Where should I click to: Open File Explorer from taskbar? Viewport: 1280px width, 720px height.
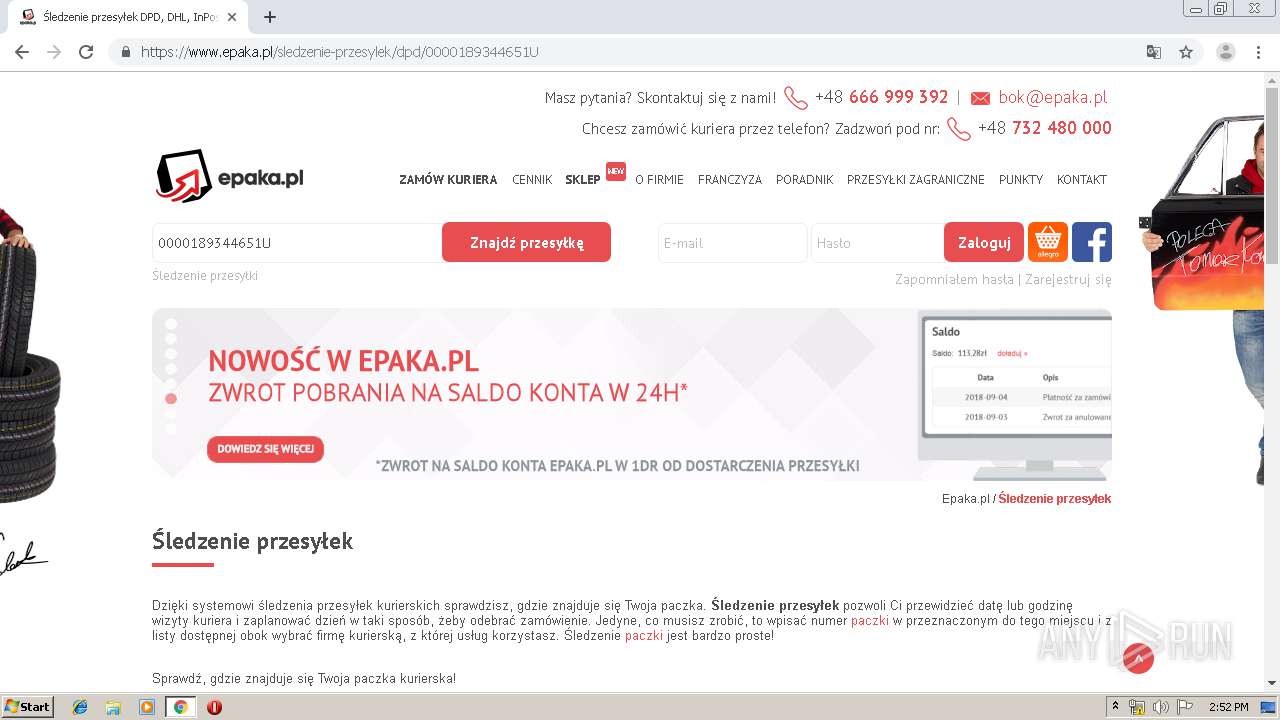(x=113, y=707)
